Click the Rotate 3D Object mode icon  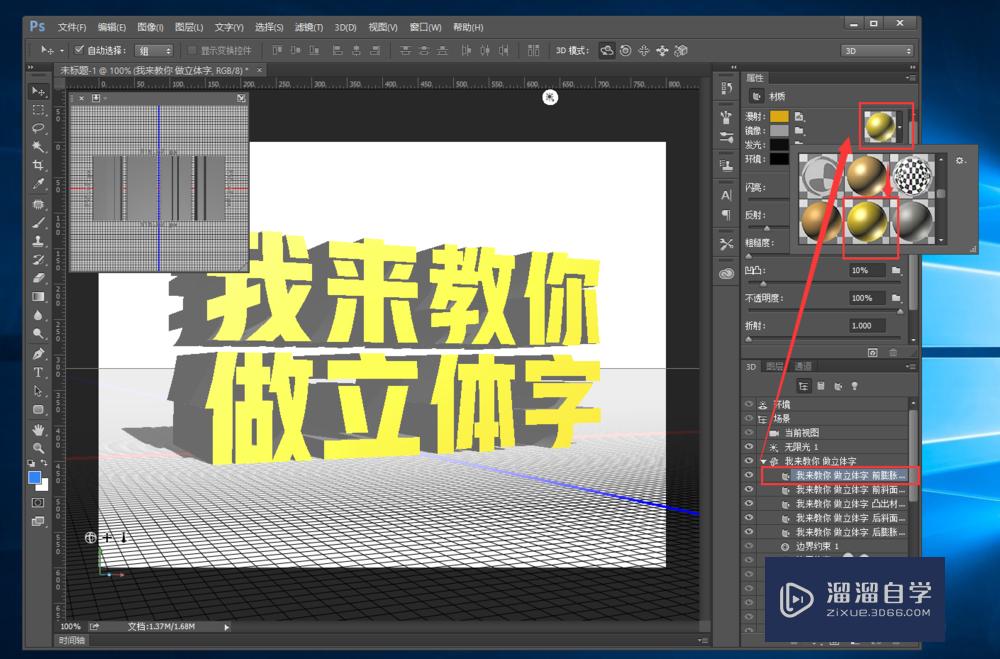(x=607, y=50)
